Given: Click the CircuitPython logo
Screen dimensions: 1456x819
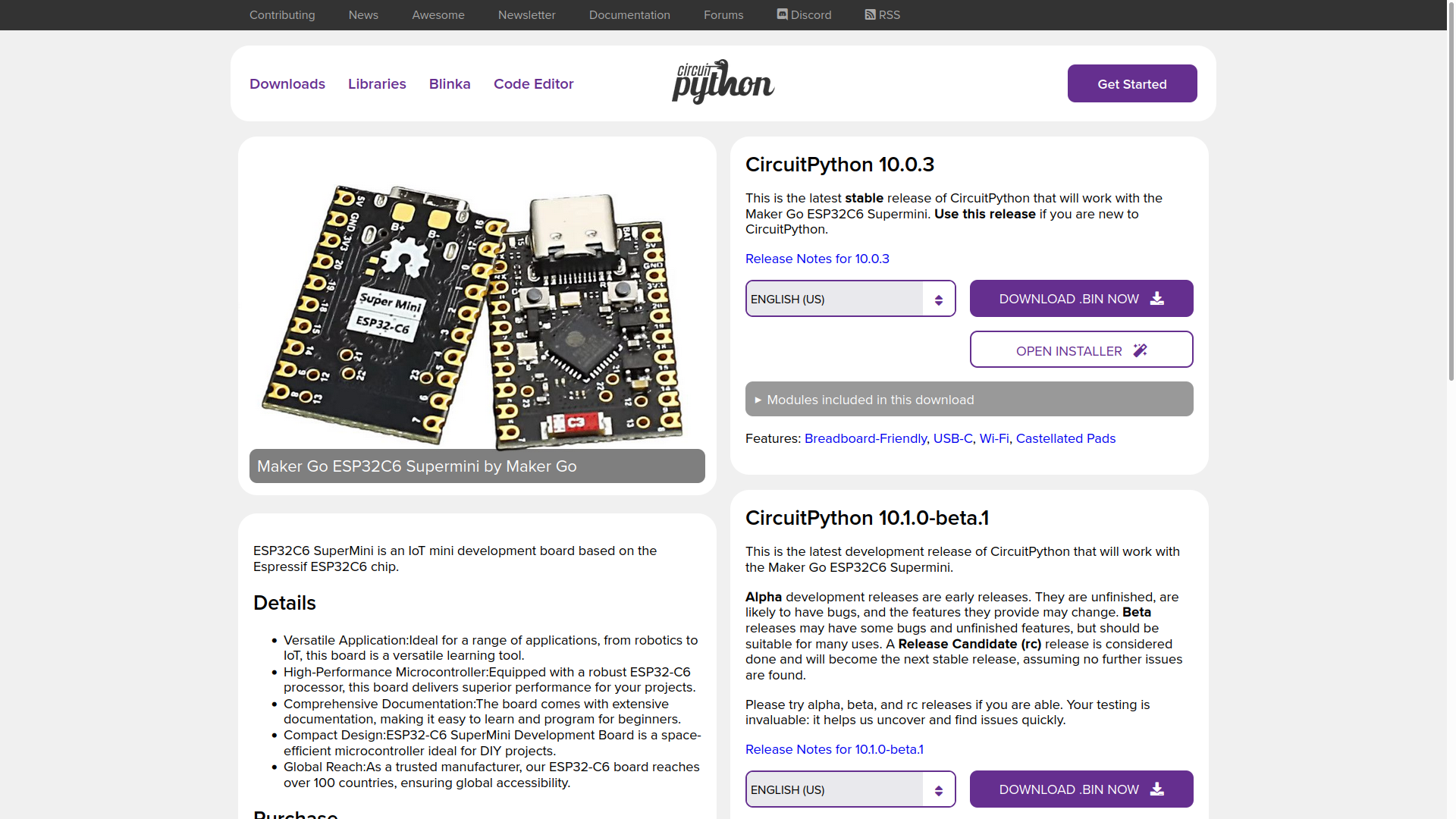Looking at the screenshot, I should (x=723, y=82).
